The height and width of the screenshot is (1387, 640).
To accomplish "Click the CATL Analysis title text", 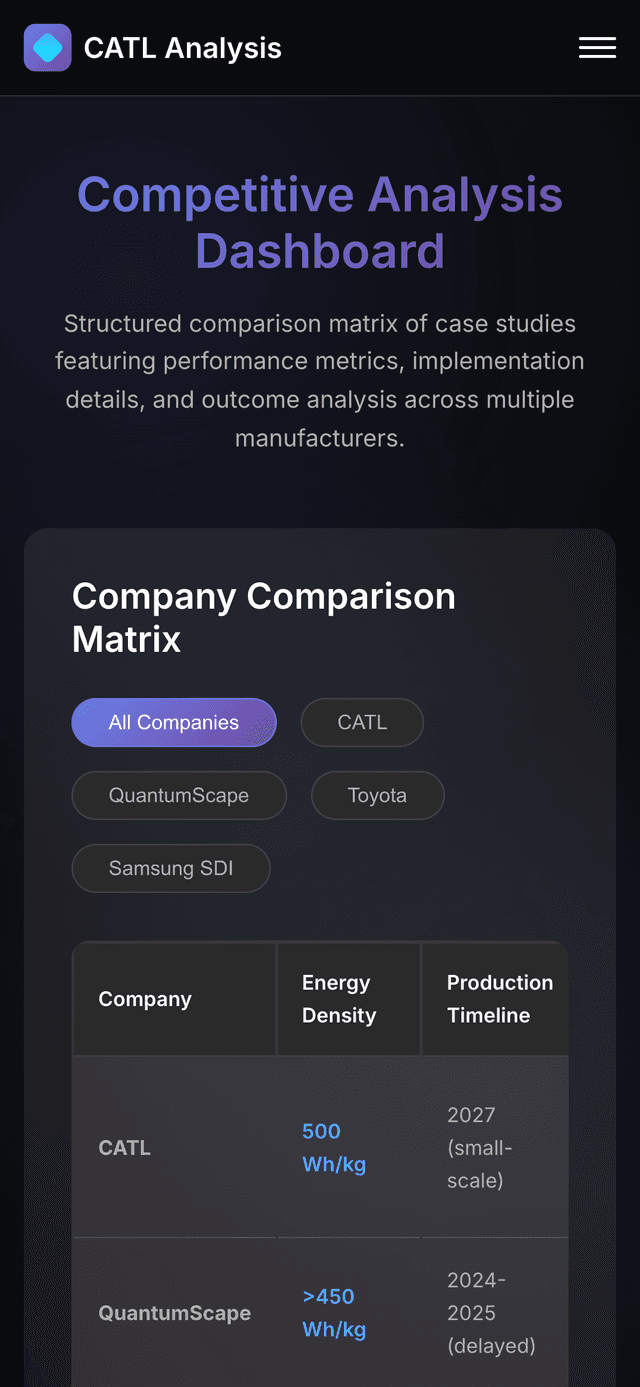I will 182,47.
